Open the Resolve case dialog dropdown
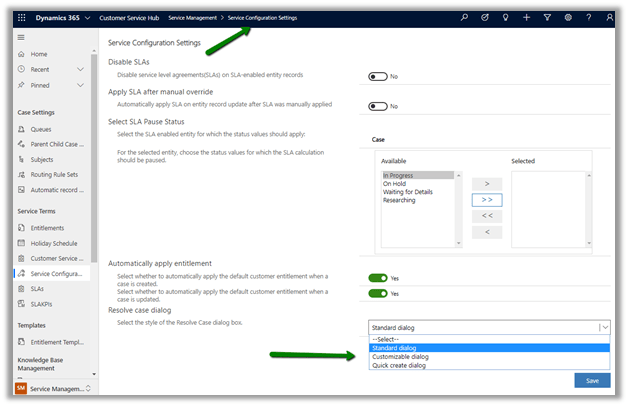This screenshot has width=628, height=406. pos(489,328)
